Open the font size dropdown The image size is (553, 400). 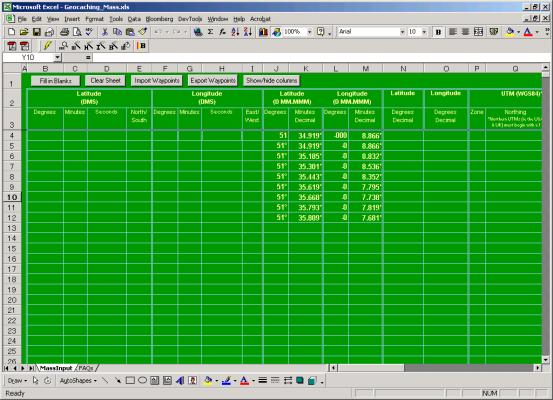(x=424, y=32)
